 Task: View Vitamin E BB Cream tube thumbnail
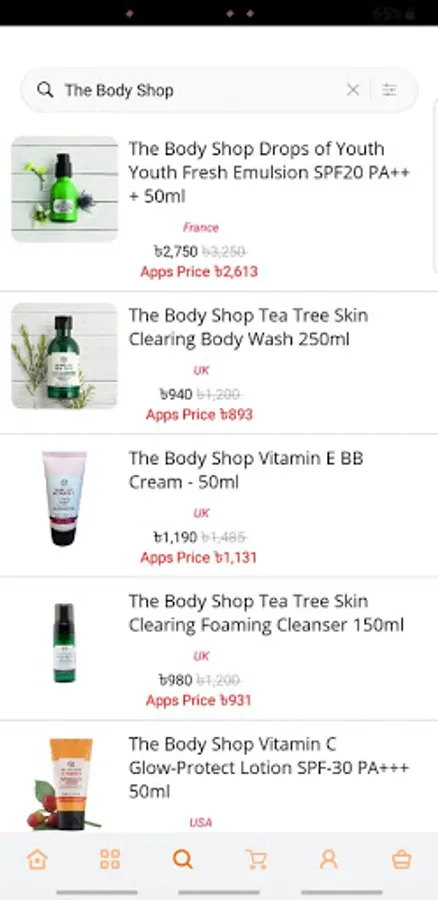64,498
